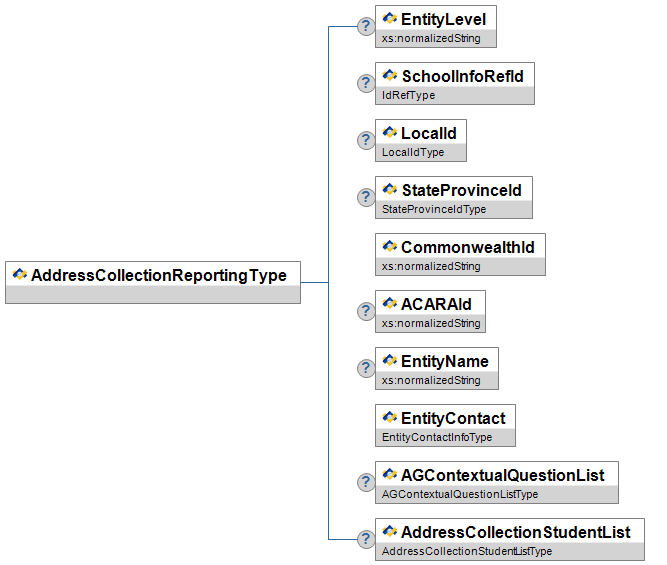Click the help icon beside EntityLevel
The width and height of the screenshot is (667, 565).
[x=366, y=26]
